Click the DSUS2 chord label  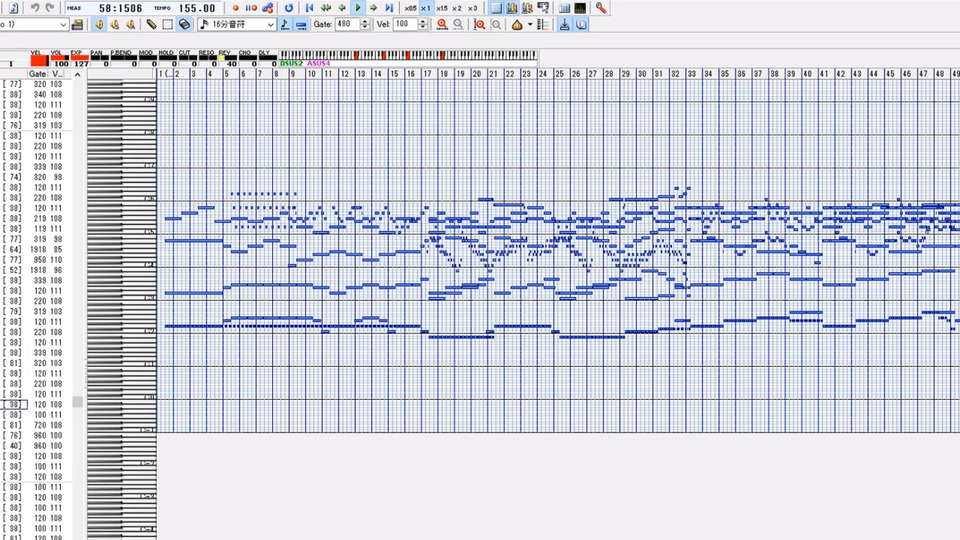[291, 64]
